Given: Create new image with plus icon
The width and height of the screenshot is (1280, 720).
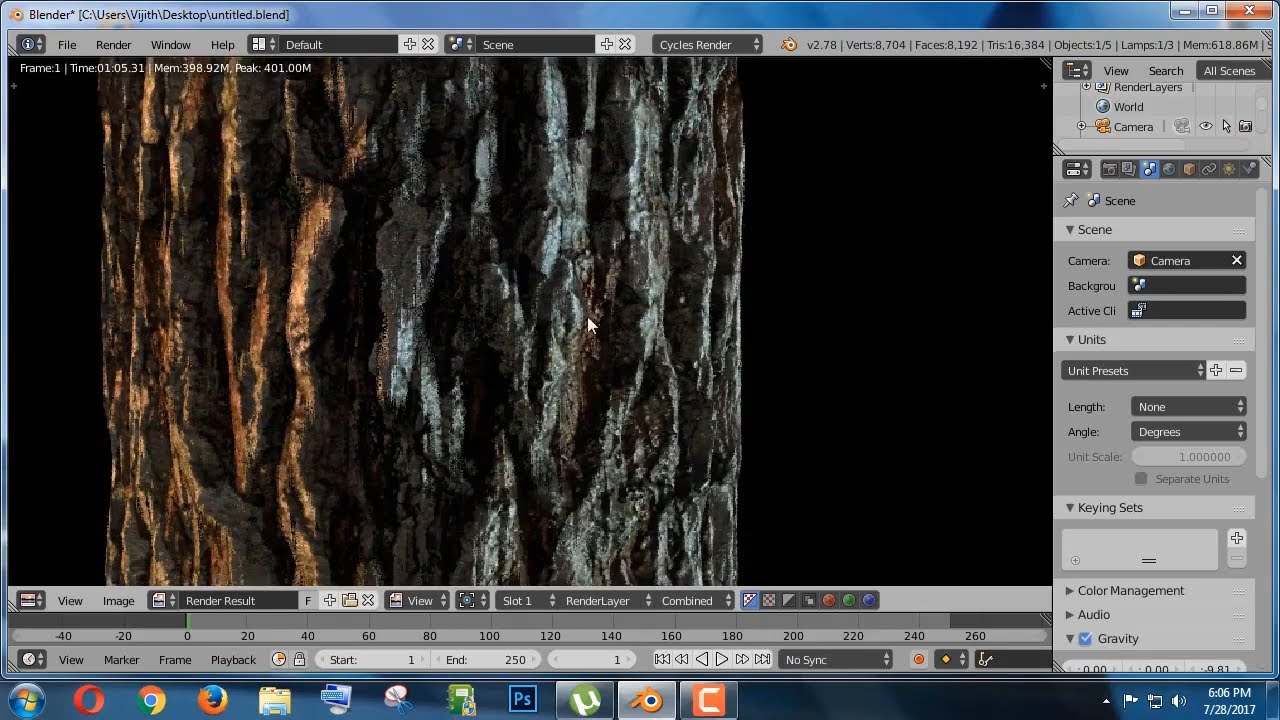Looking at the screenshot, I should tap(330, 600).
